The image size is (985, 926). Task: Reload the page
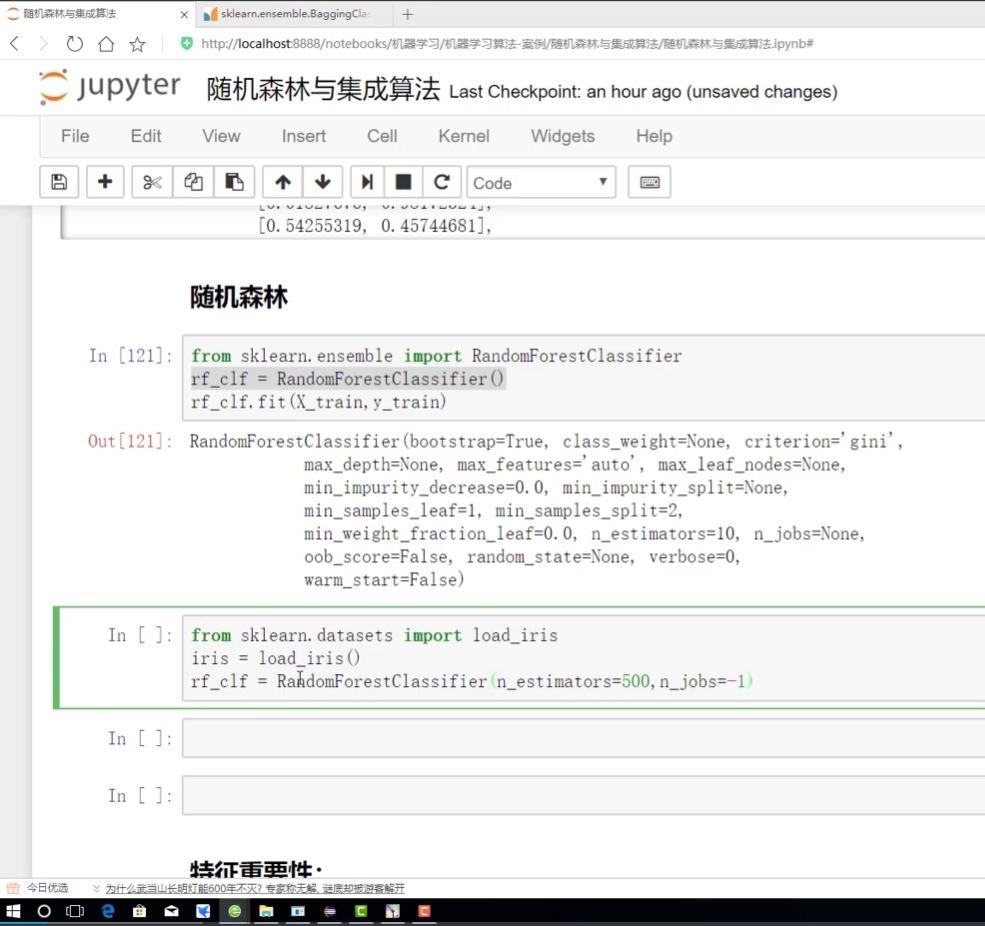click(74, 43)
